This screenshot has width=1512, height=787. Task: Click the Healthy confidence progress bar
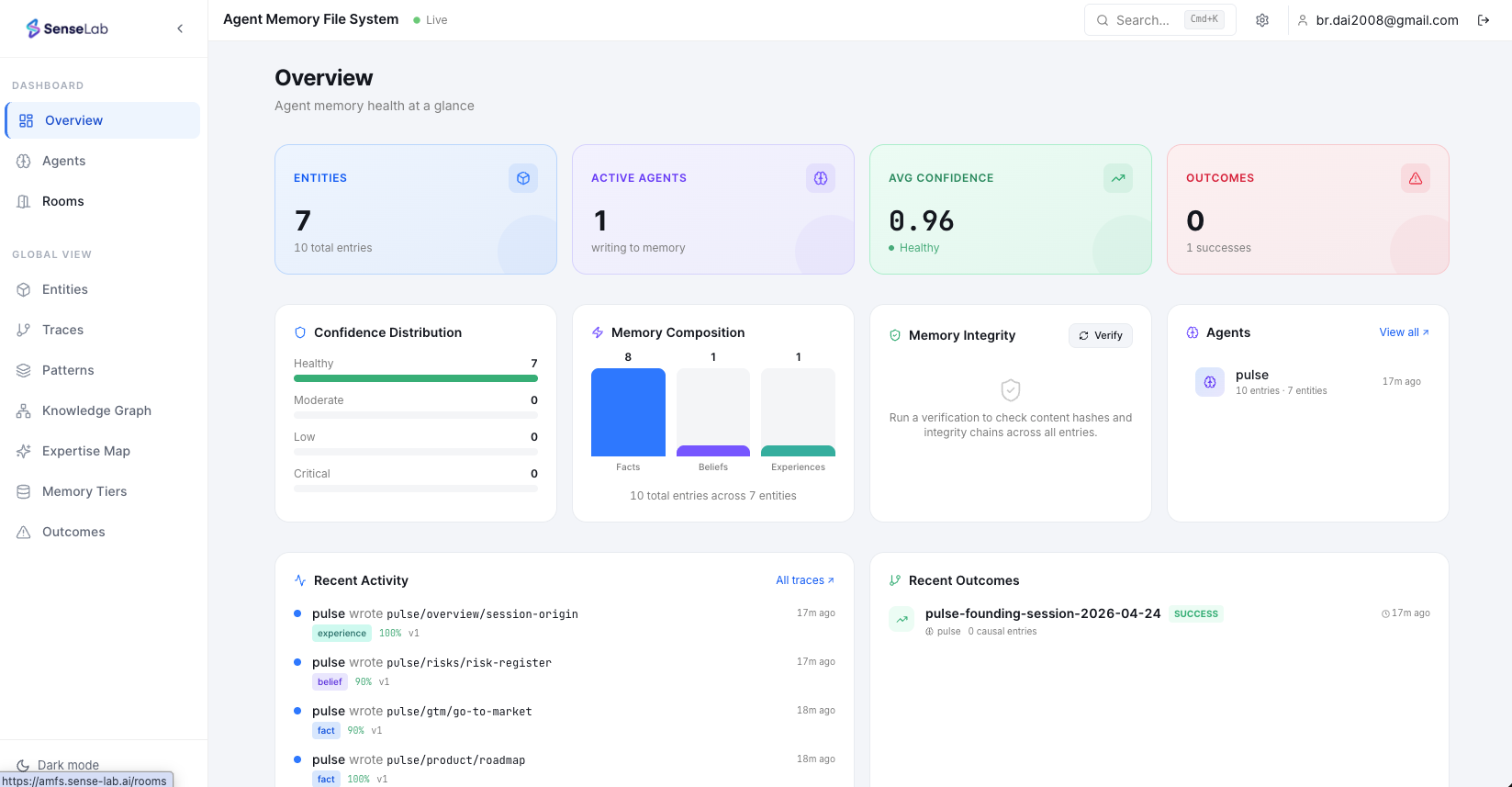coord(416,378)
